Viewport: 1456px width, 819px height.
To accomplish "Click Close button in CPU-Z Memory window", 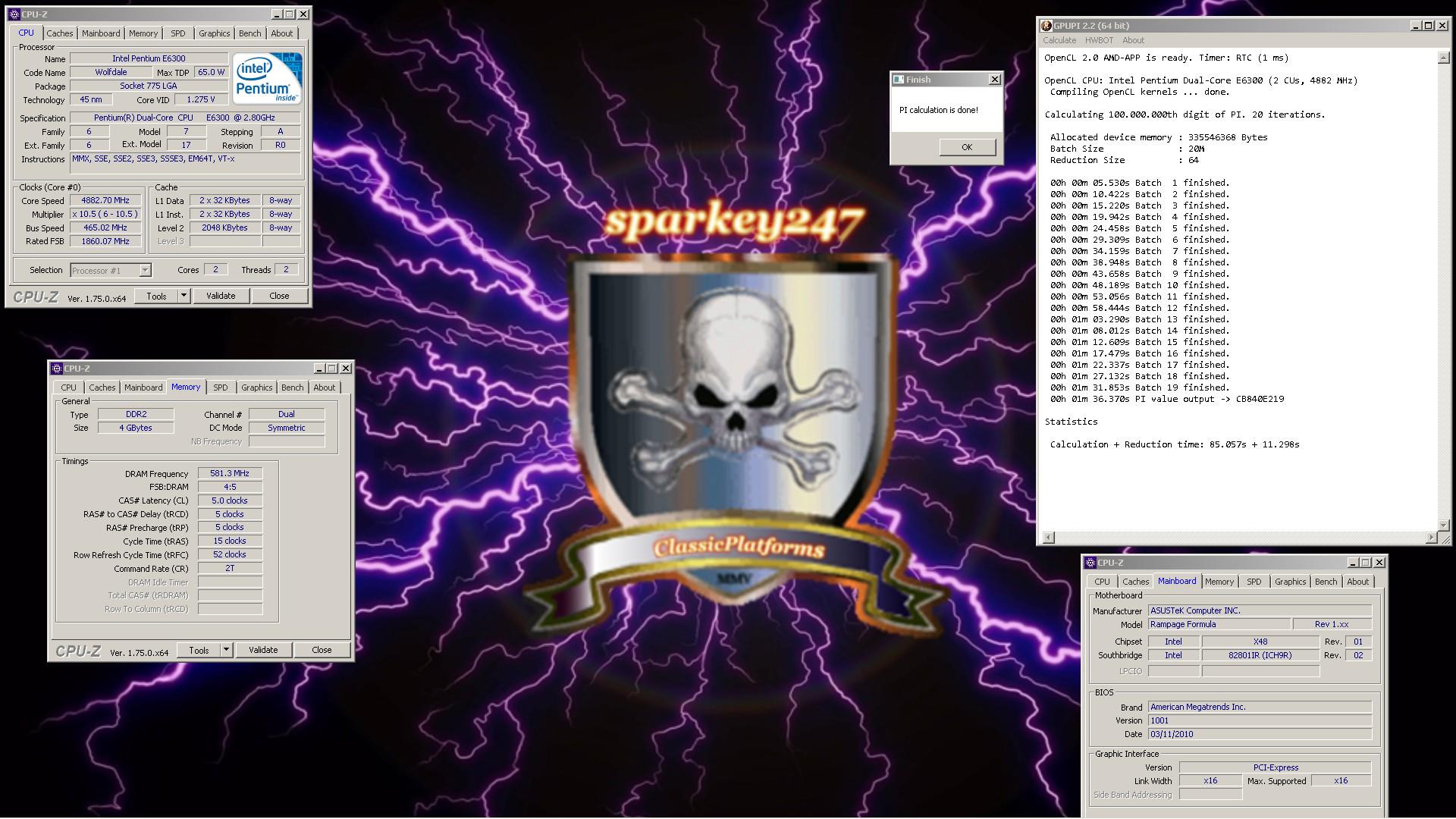I will (322, 651).
